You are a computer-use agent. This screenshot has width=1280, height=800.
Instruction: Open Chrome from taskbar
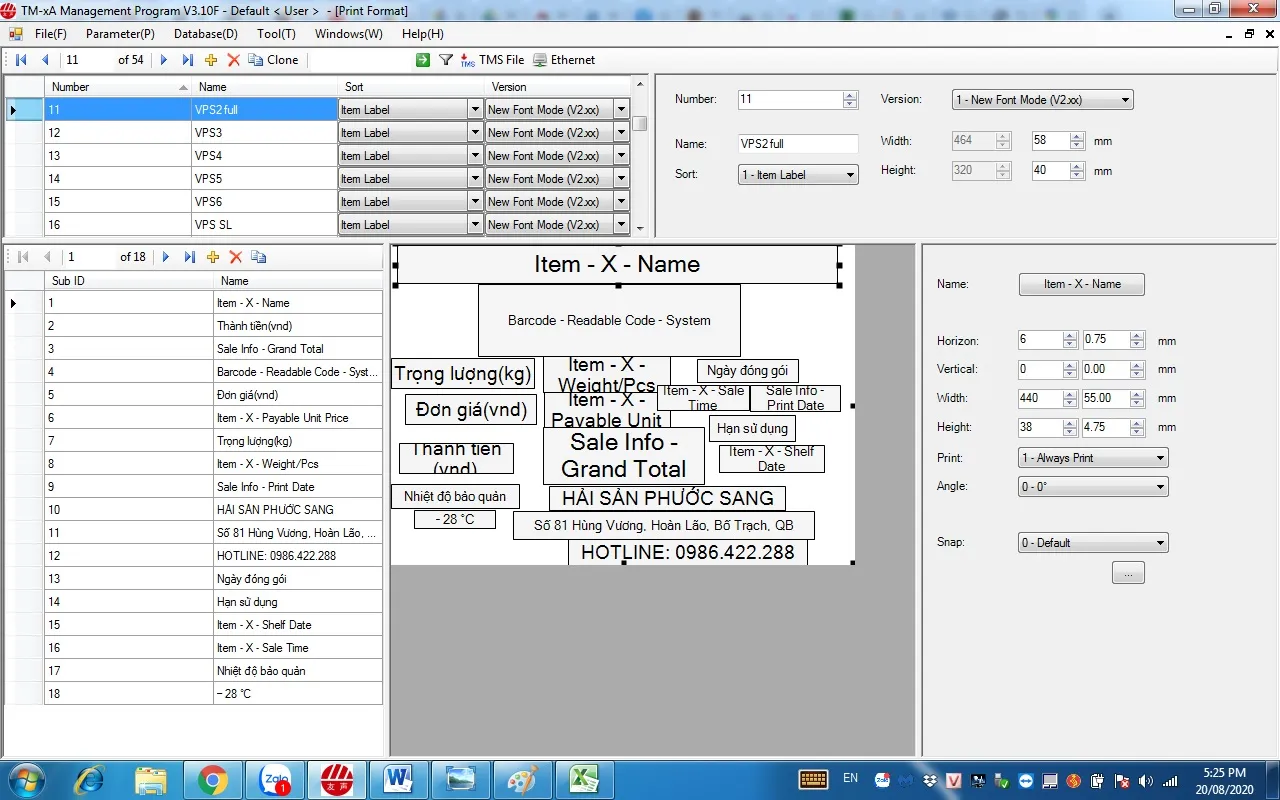pos(212,779)
